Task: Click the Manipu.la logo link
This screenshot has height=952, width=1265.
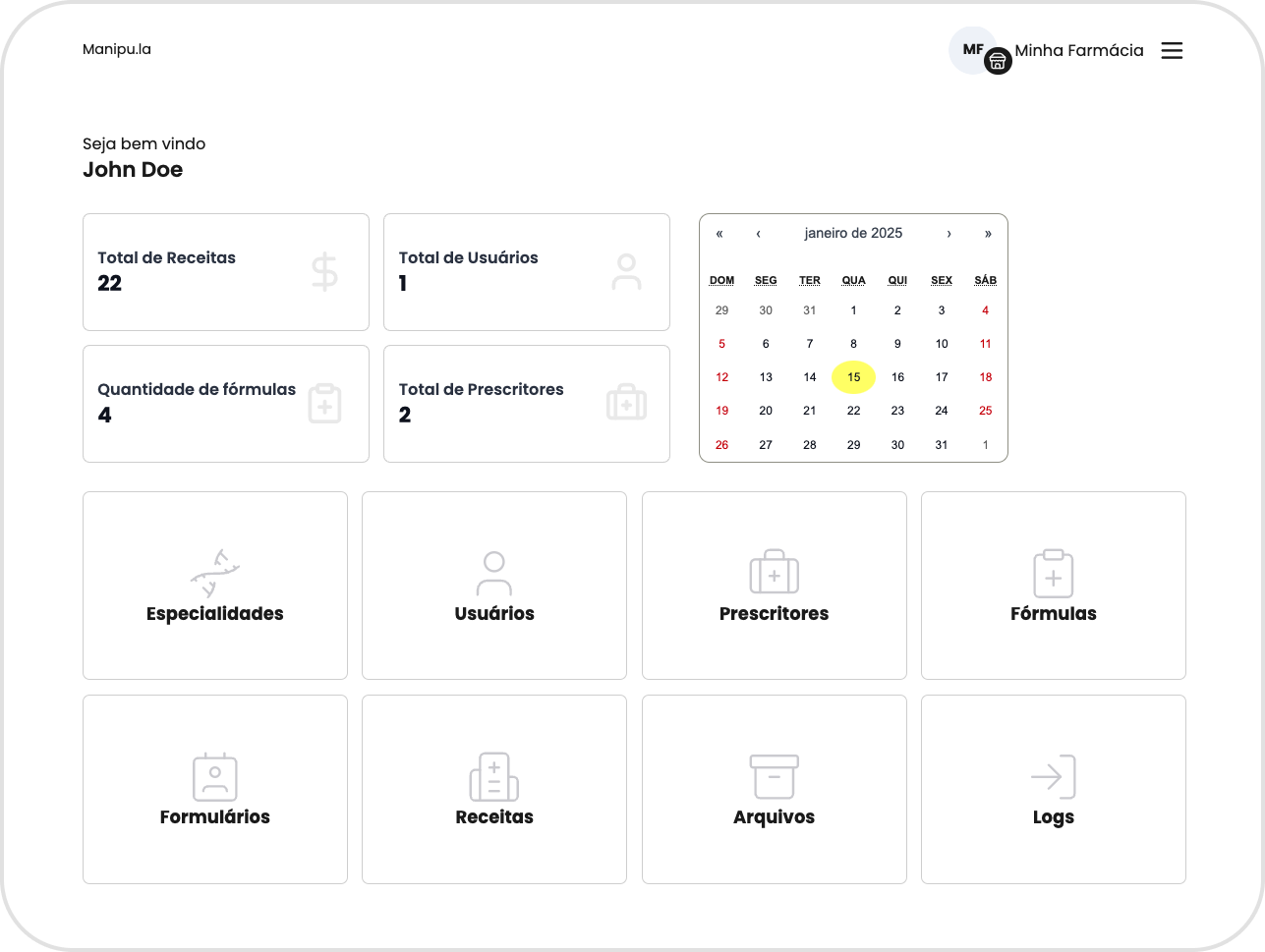Action: pyautogui.click(x=117, y=49)
